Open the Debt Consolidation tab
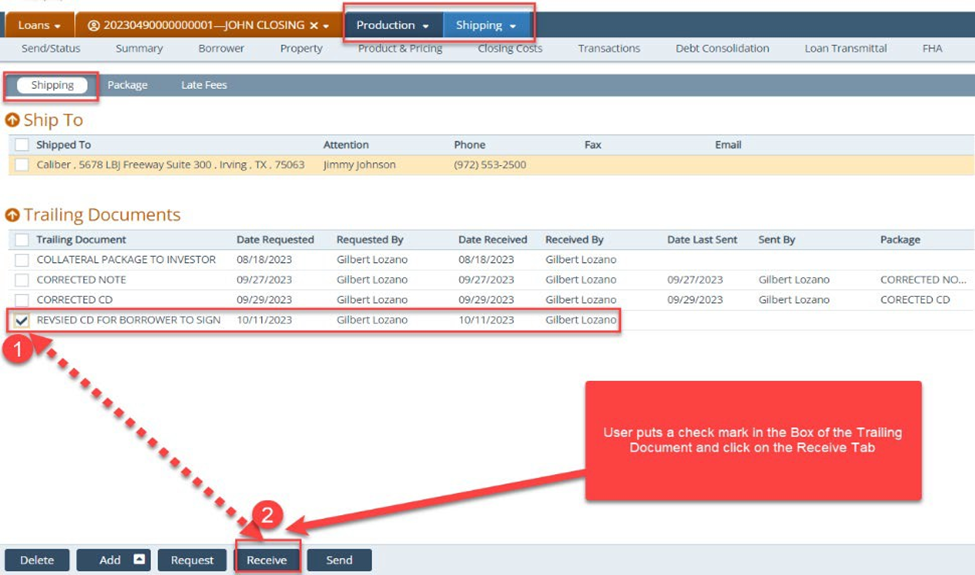This screenshot has width=975, height=575. pos(722,48)
